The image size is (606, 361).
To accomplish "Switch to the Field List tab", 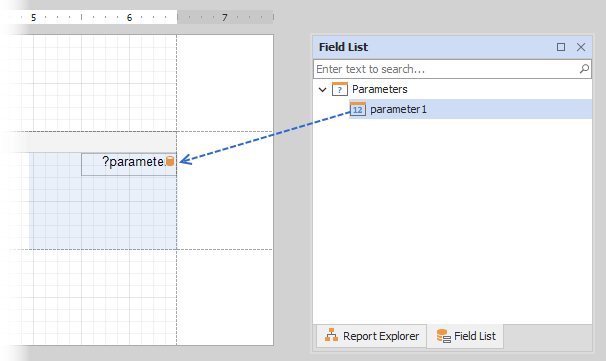I will click(x=465, y=336).
